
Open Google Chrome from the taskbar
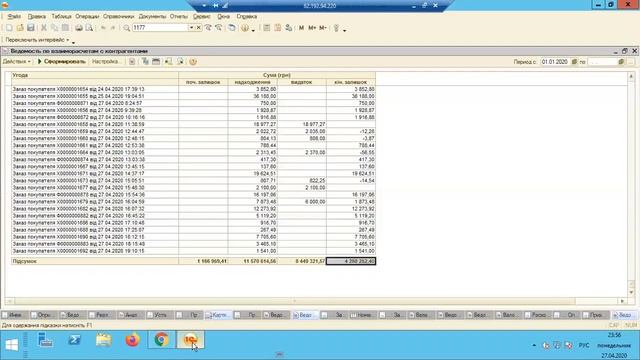pos(161,340)
